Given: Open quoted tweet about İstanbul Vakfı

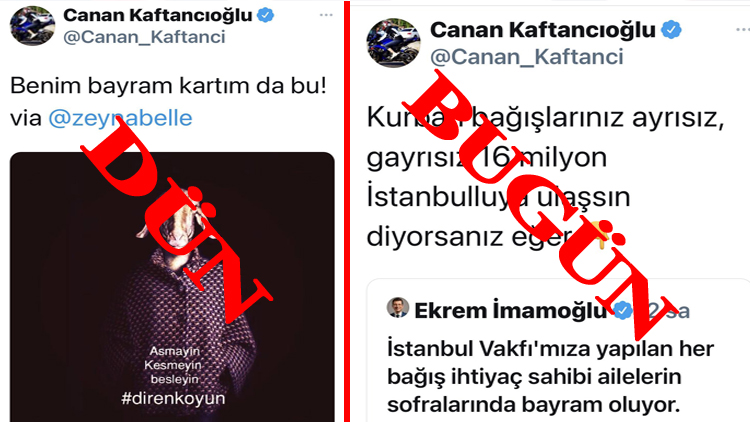Looking at the screenshot, I should tap(558, 350).
